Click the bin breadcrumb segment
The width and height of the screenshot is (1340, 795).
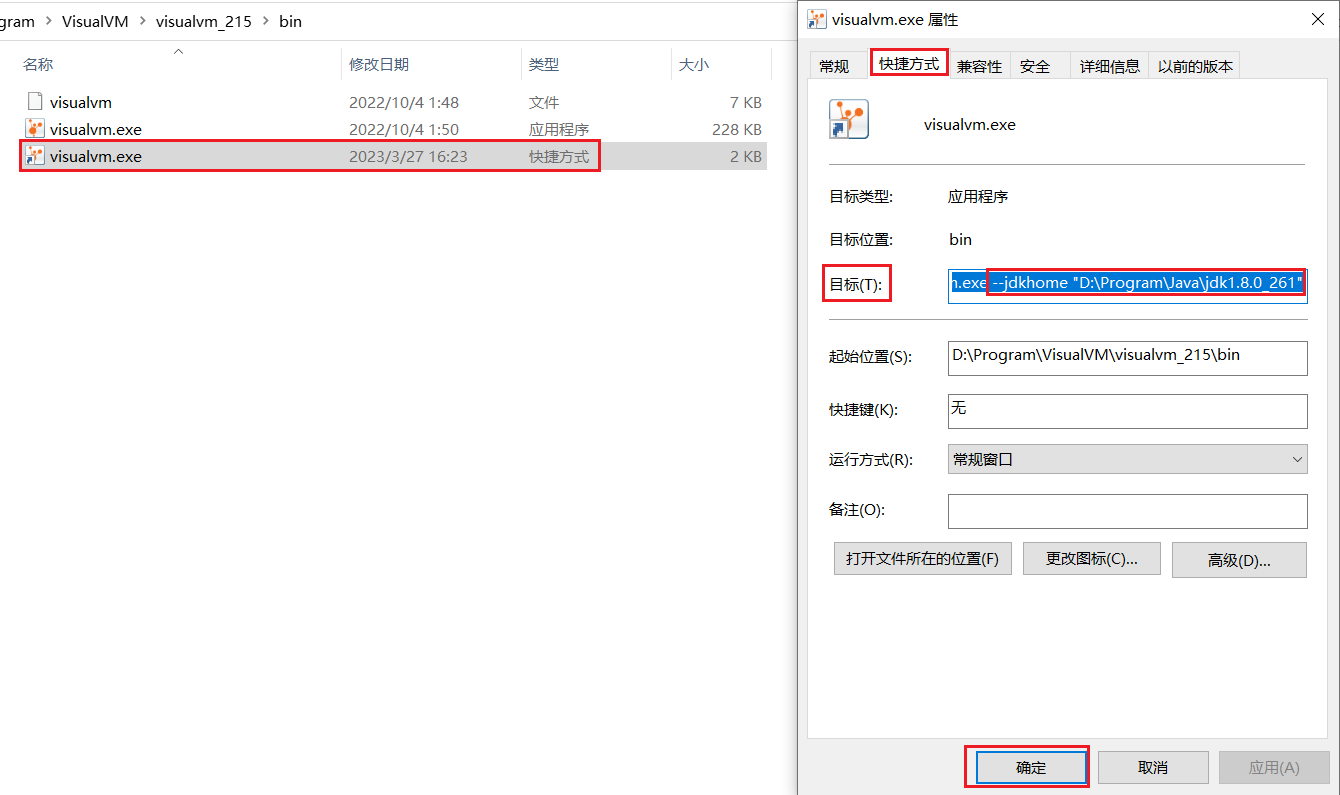pos(290,21)
